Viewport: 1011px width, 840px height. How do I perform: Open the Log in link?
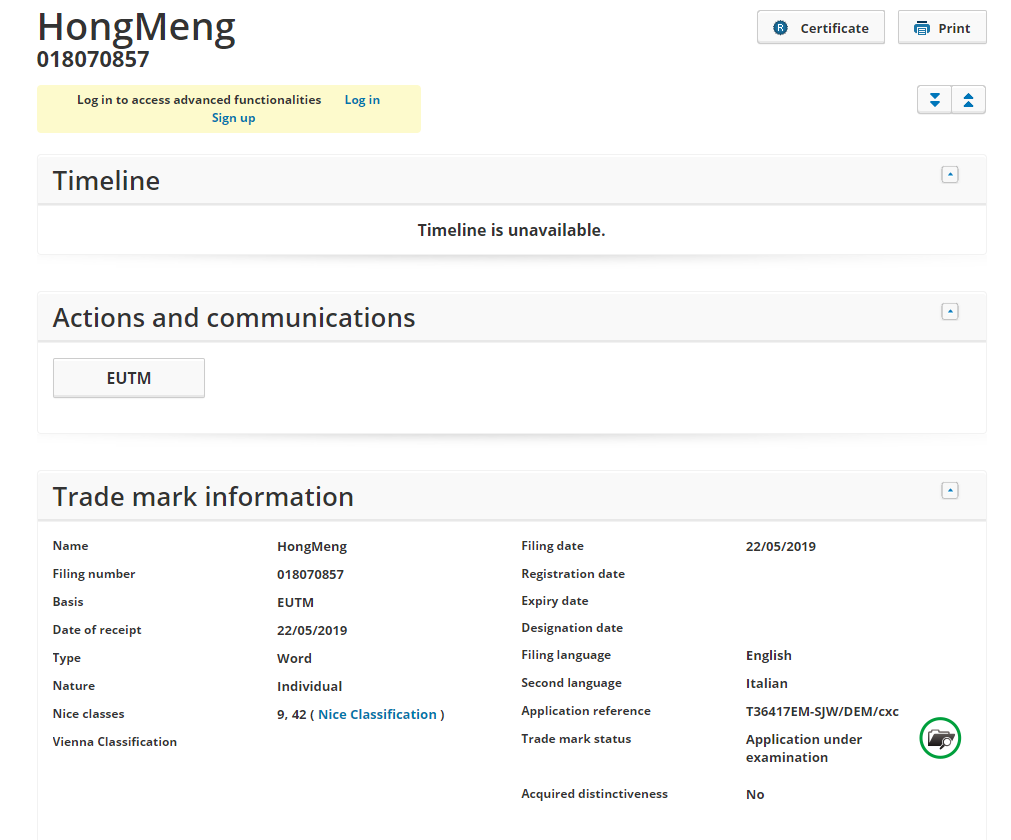click(362, 100)
